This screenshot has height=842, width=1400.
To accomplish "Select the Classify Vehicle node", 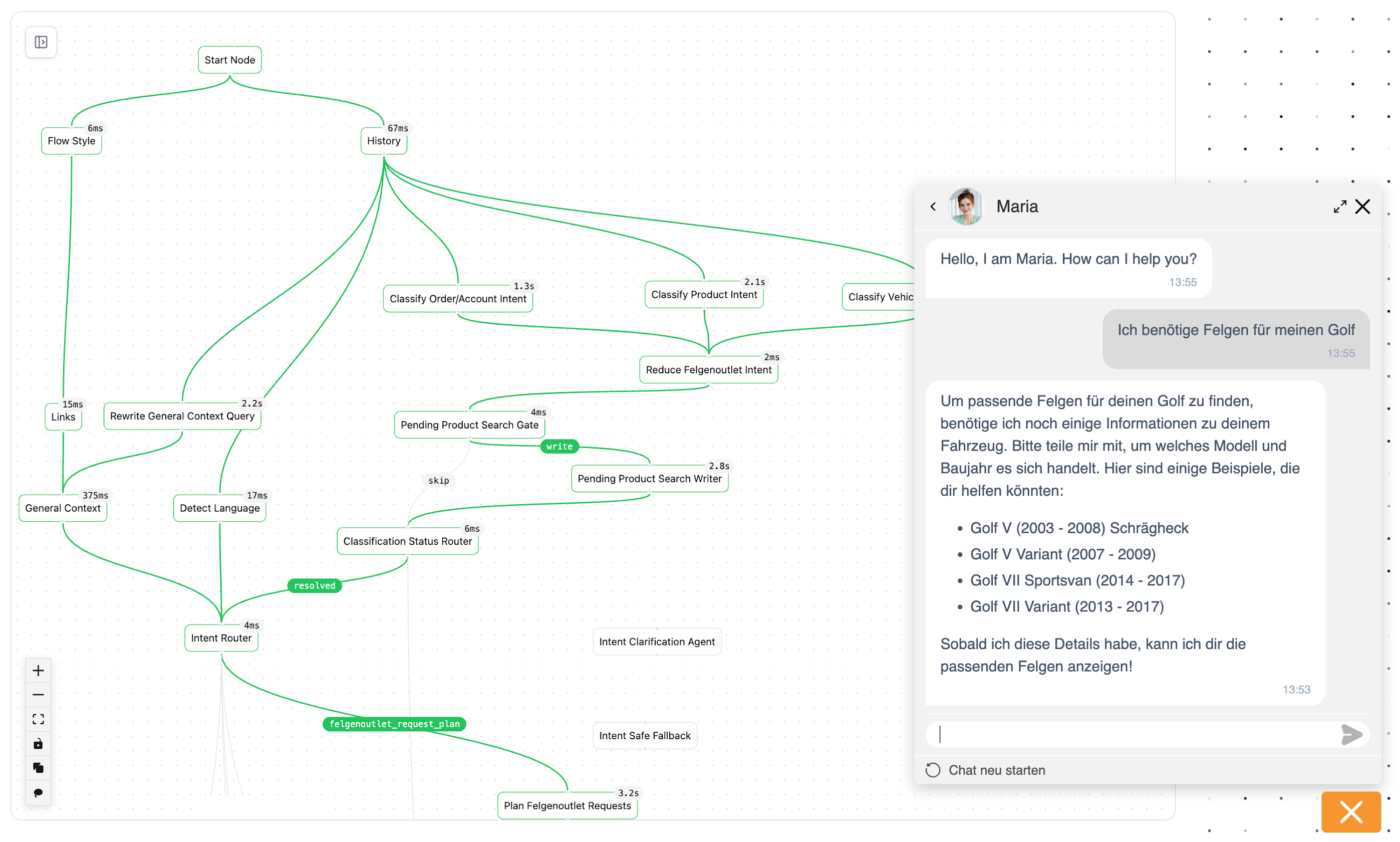I will tap(879, 297).
